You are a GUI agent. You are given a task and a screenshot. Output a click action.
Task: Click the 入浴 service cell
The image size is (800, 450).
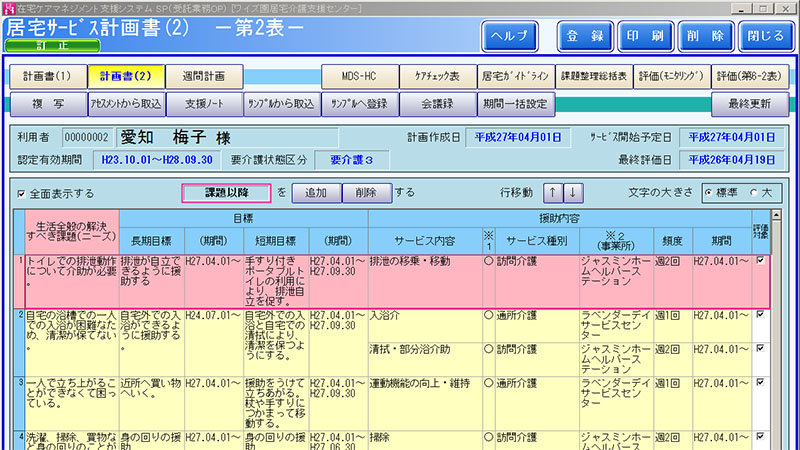[425, 326]
